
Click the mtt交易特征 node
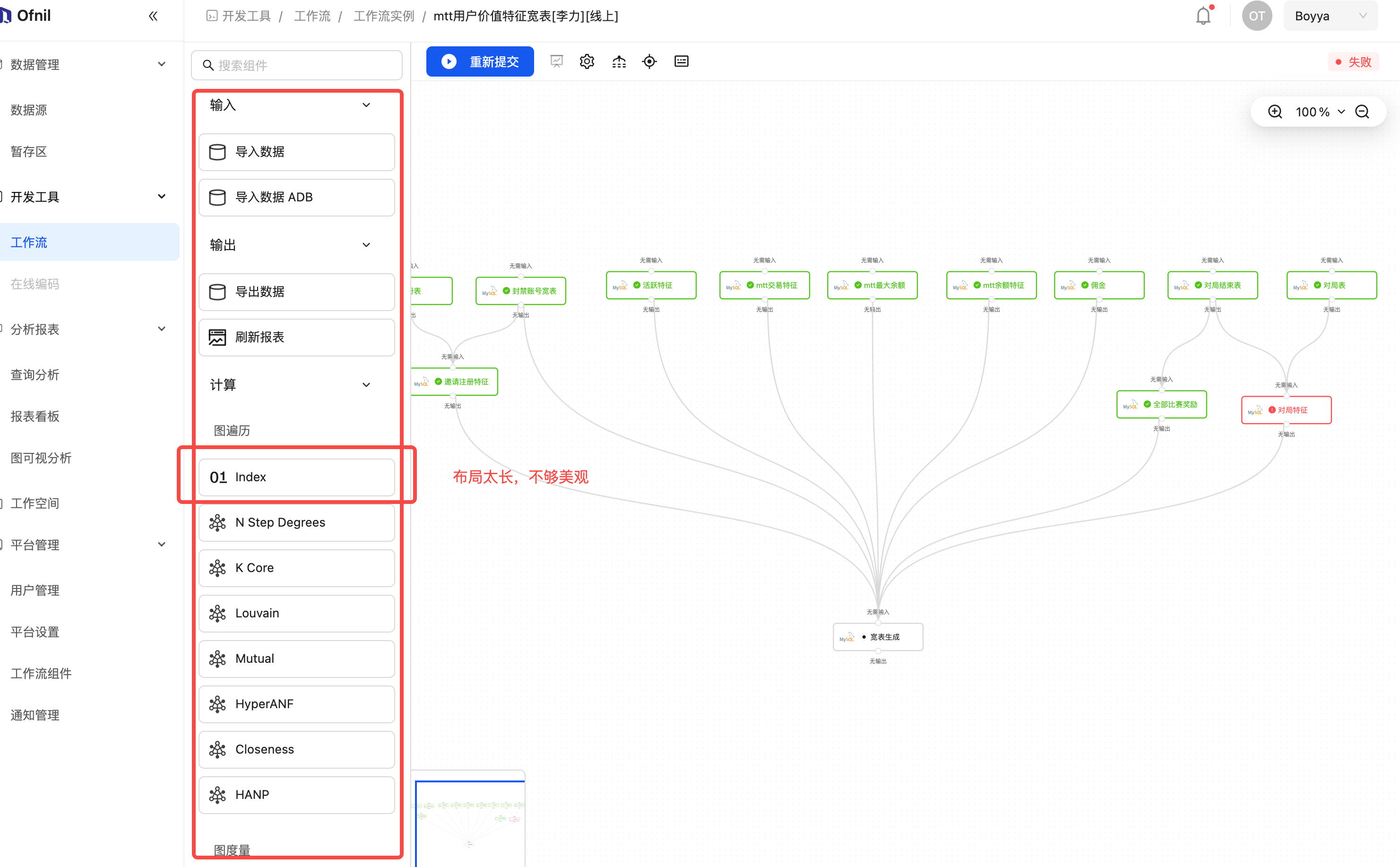tap(764, 285)
